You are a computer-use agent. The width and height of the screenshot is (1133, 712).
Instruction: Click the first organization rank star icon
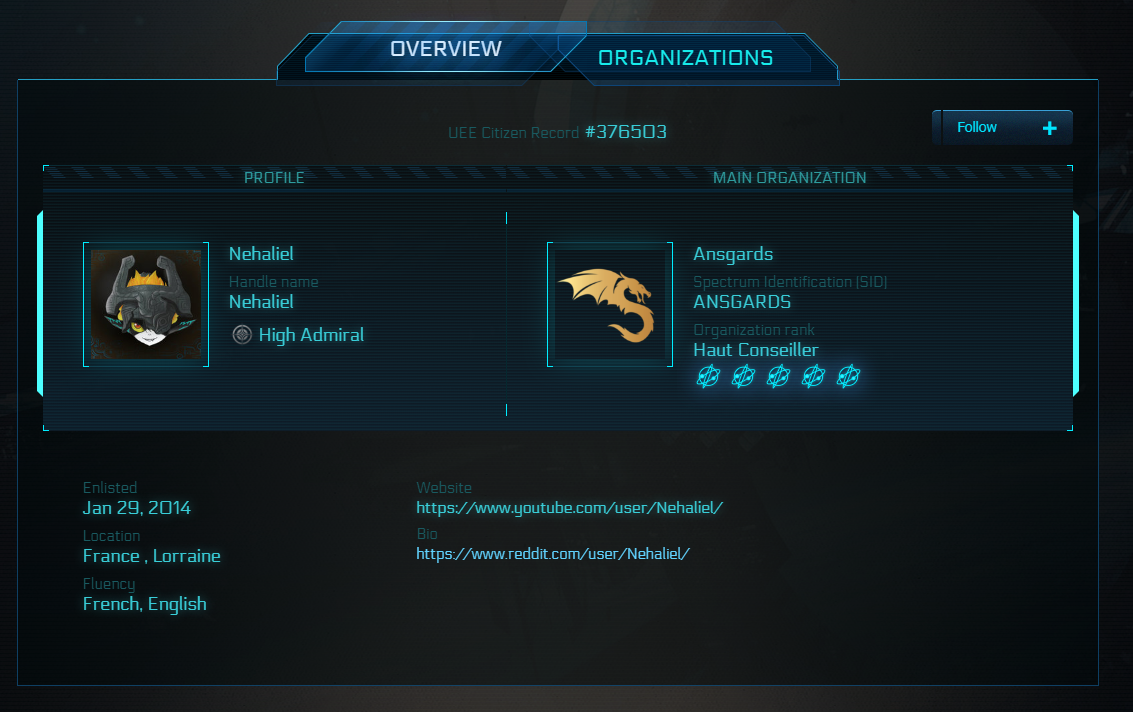click(708, 377)
